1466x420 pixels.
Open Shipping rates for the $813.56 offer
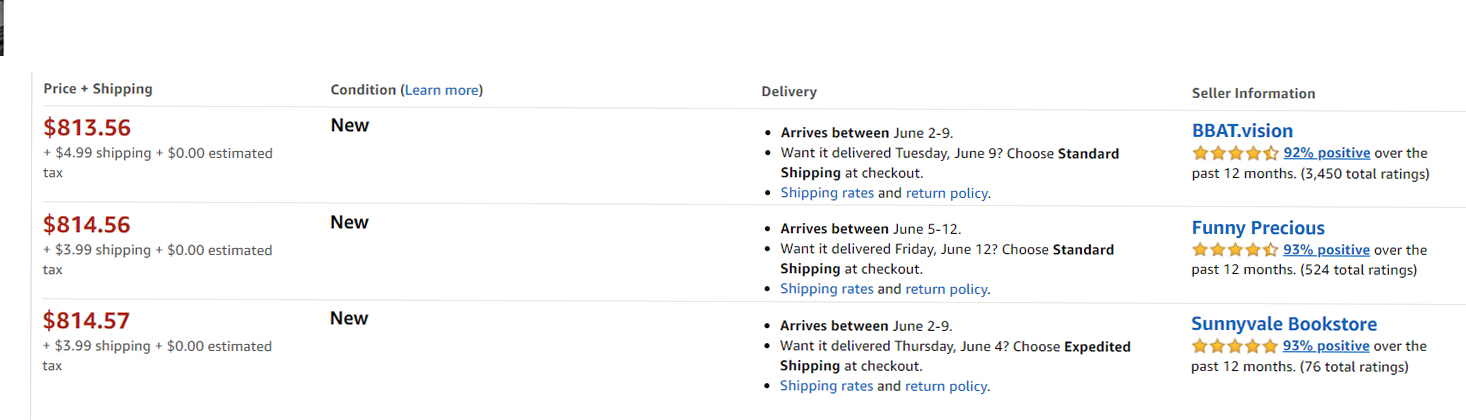click(827, 193)
